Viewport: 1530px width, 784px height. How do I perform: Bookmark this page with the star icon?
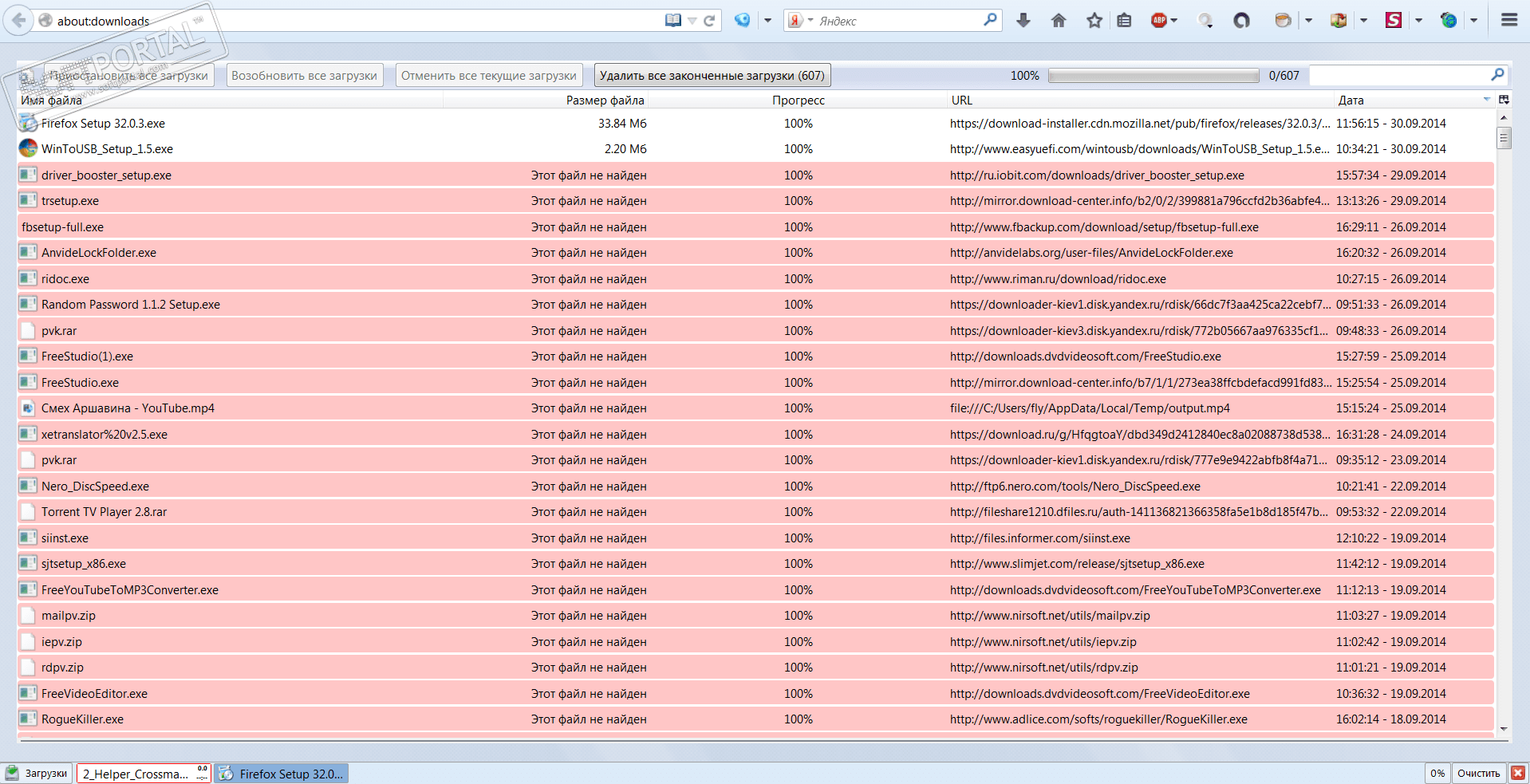(1094, 21)
